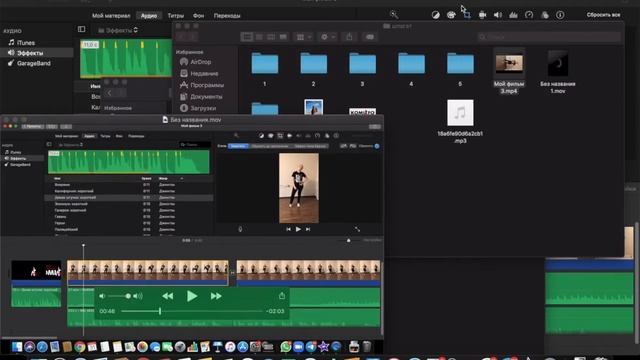Open the color balance adjustment icon
The width and height of the screenshot is (640, 360).
tap(436, 15)
